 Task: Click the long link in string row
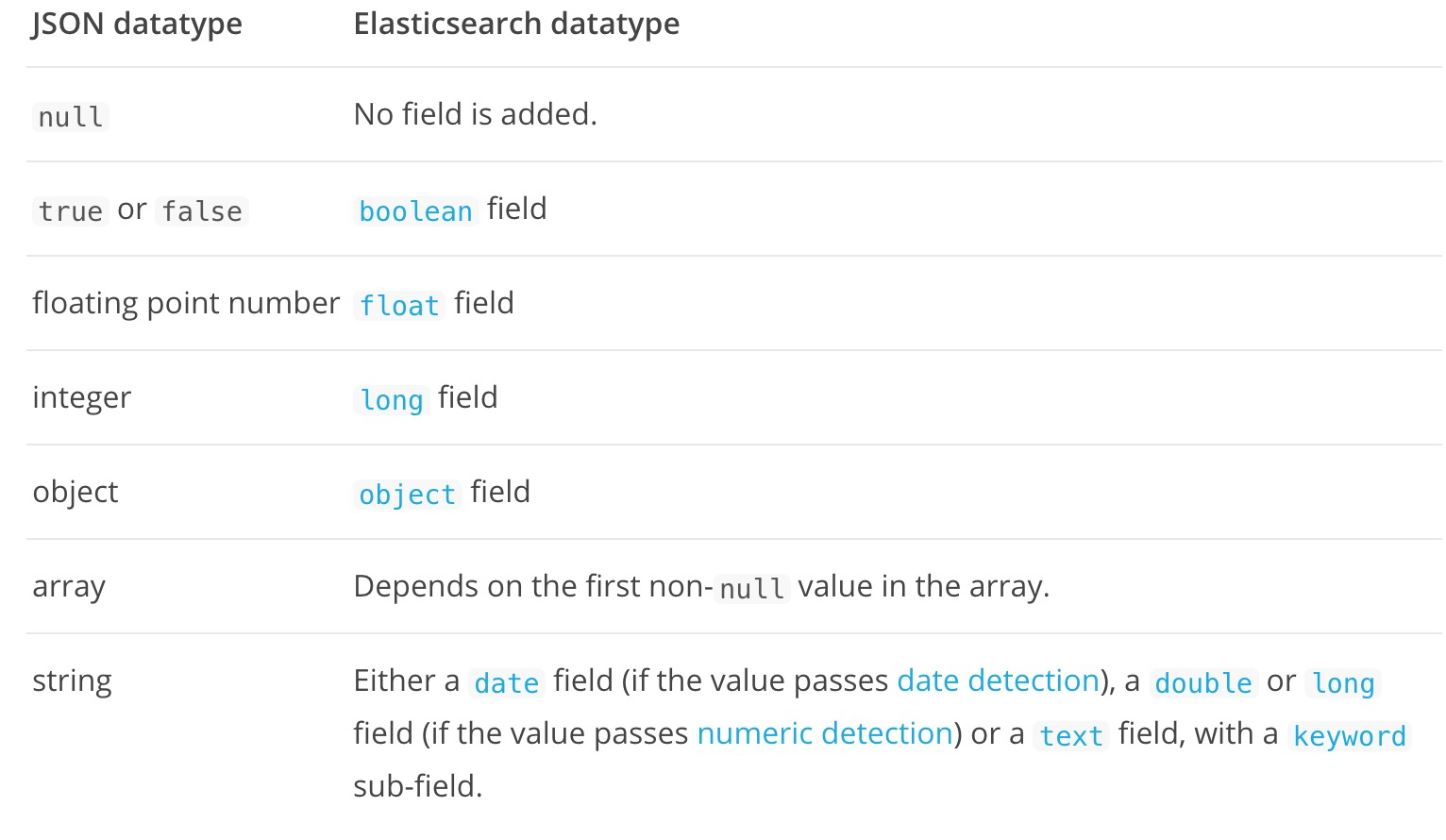(1344, 683)
